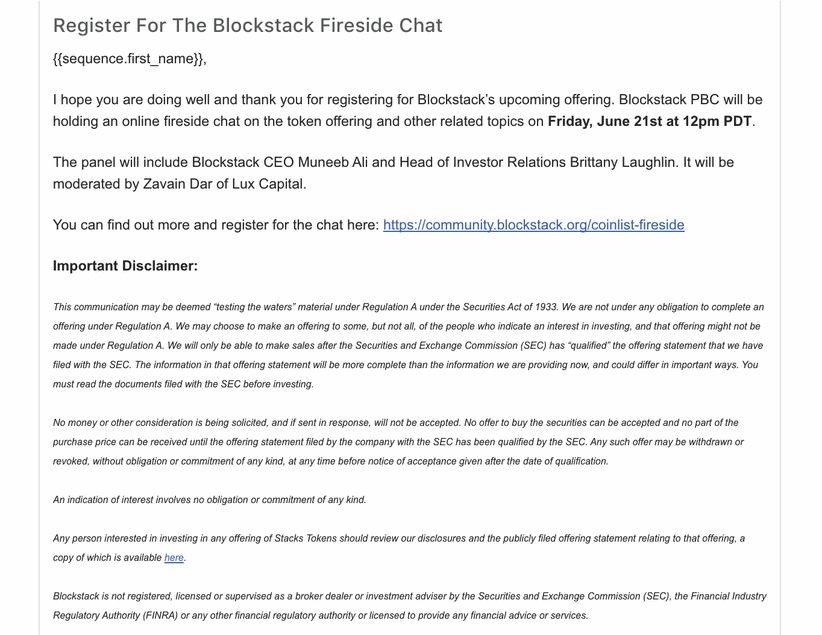Click the line "An indication of interest involves"
Viewport: 822px width, 635px height.
[x=209, y=500]
